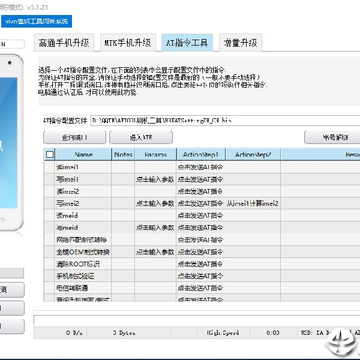
Task: Click the 0 B/s status bar entry
Action: (x=74, y=333)
